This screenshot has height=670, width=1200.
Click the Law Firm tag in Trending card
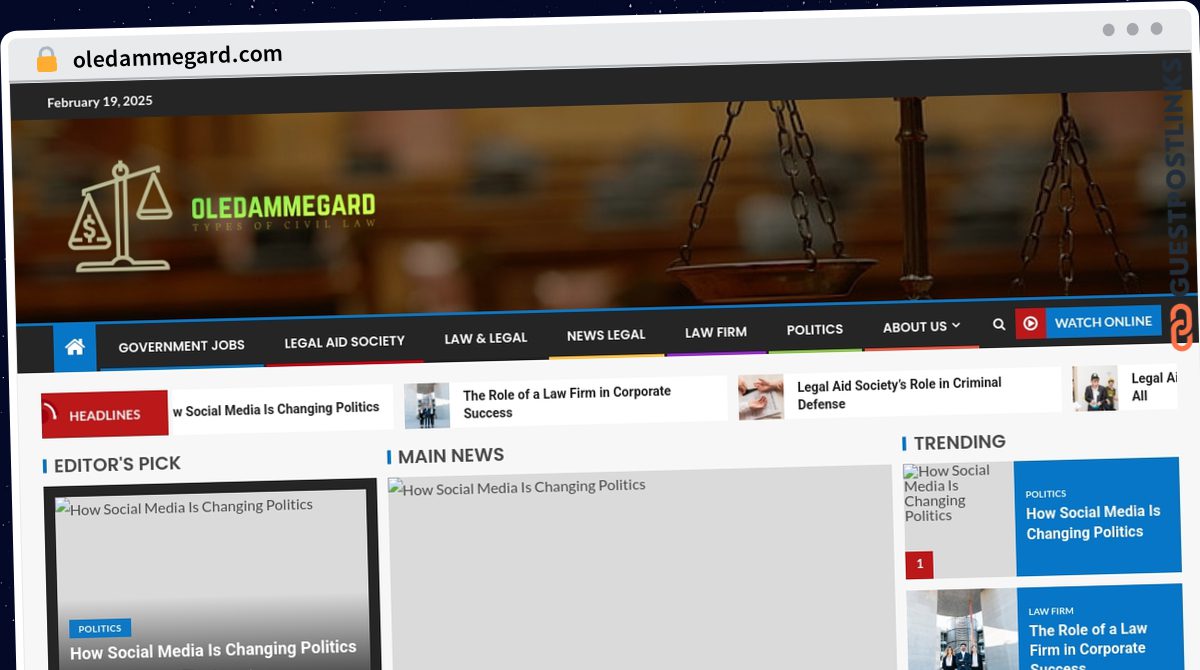pos(1051,611)
